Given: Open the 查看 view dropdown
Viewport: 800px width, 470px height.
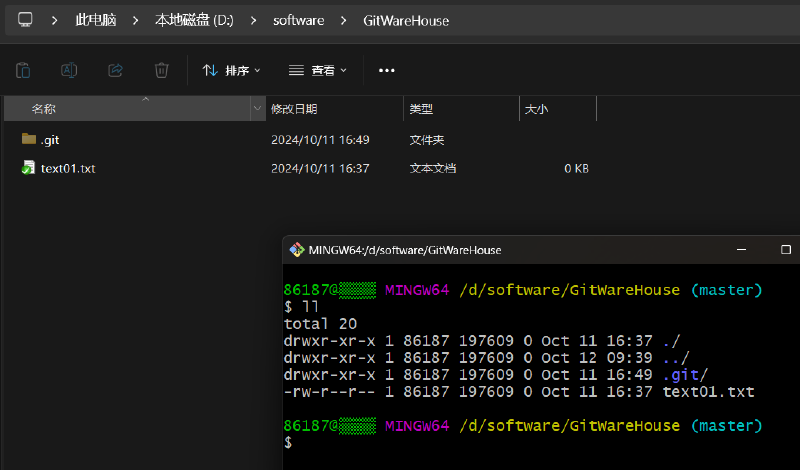Looking at the screenshot, I should coord(317,70).
